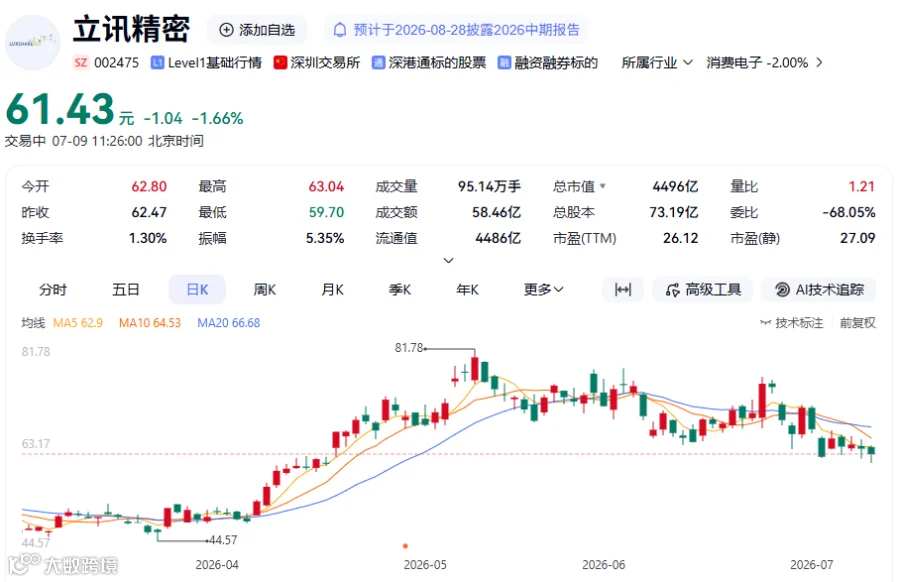Click the MA5 62.9 indicator label
This screenshot has height=582, width=900.
point(77,323)
